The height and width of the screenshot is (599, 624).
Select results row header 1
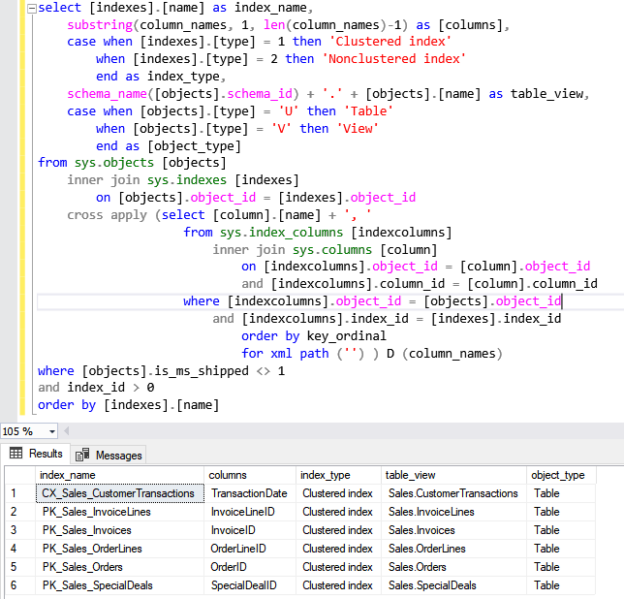point(20,493)
